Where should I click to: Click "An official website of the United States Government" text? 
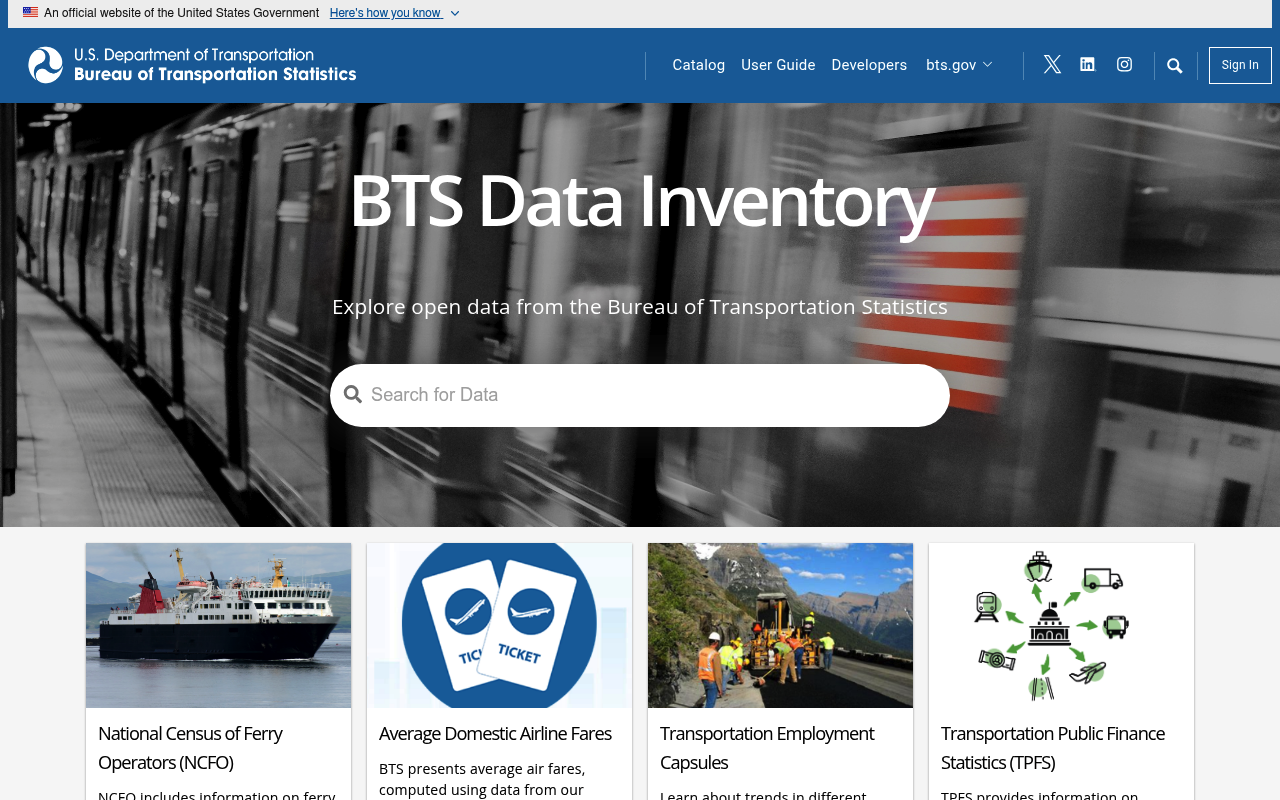182,13
